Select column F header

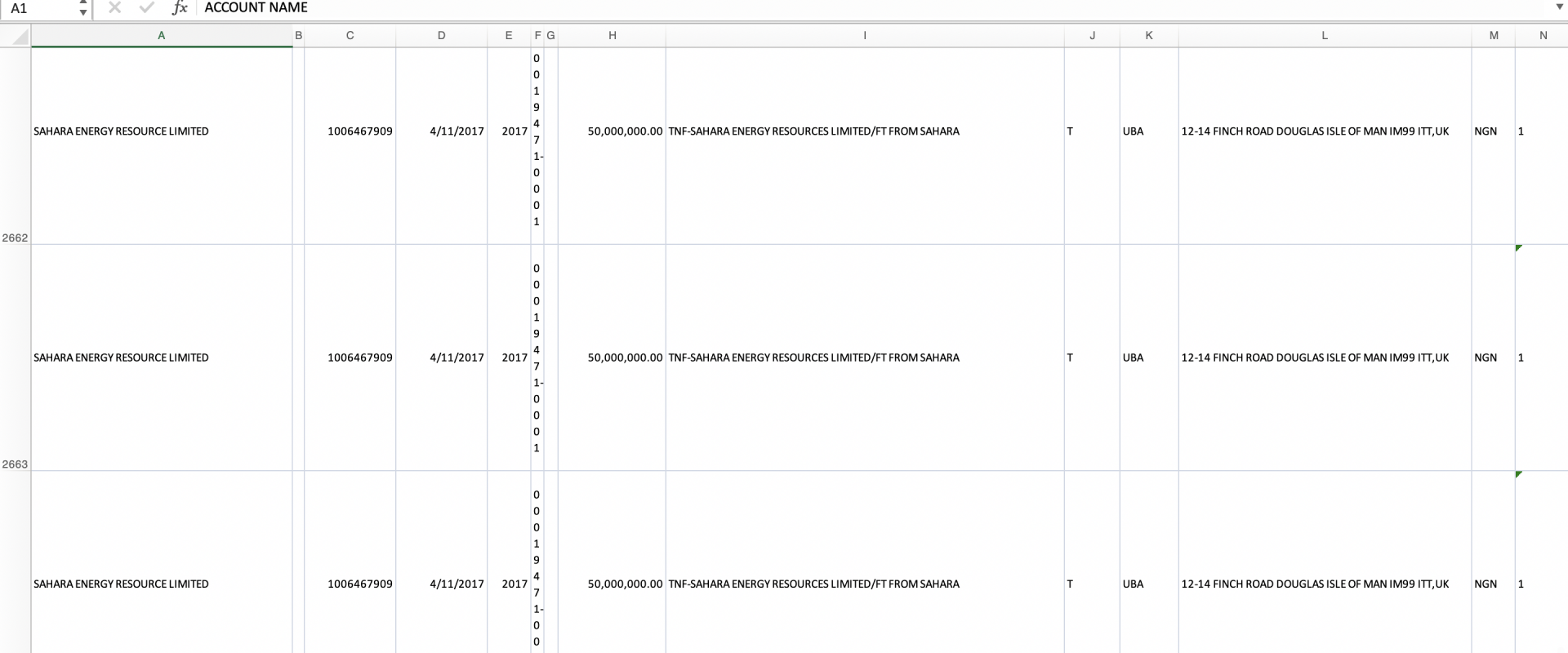click(537, 36)
